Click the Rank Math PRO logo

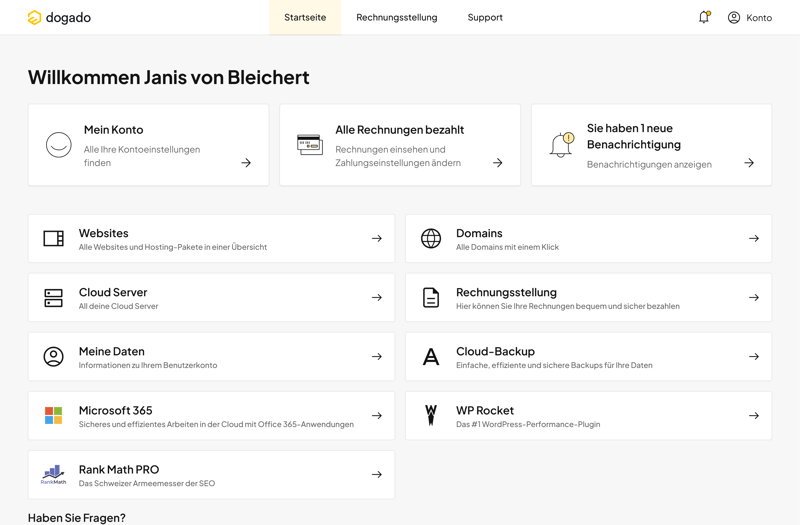[x=54, y=474]
